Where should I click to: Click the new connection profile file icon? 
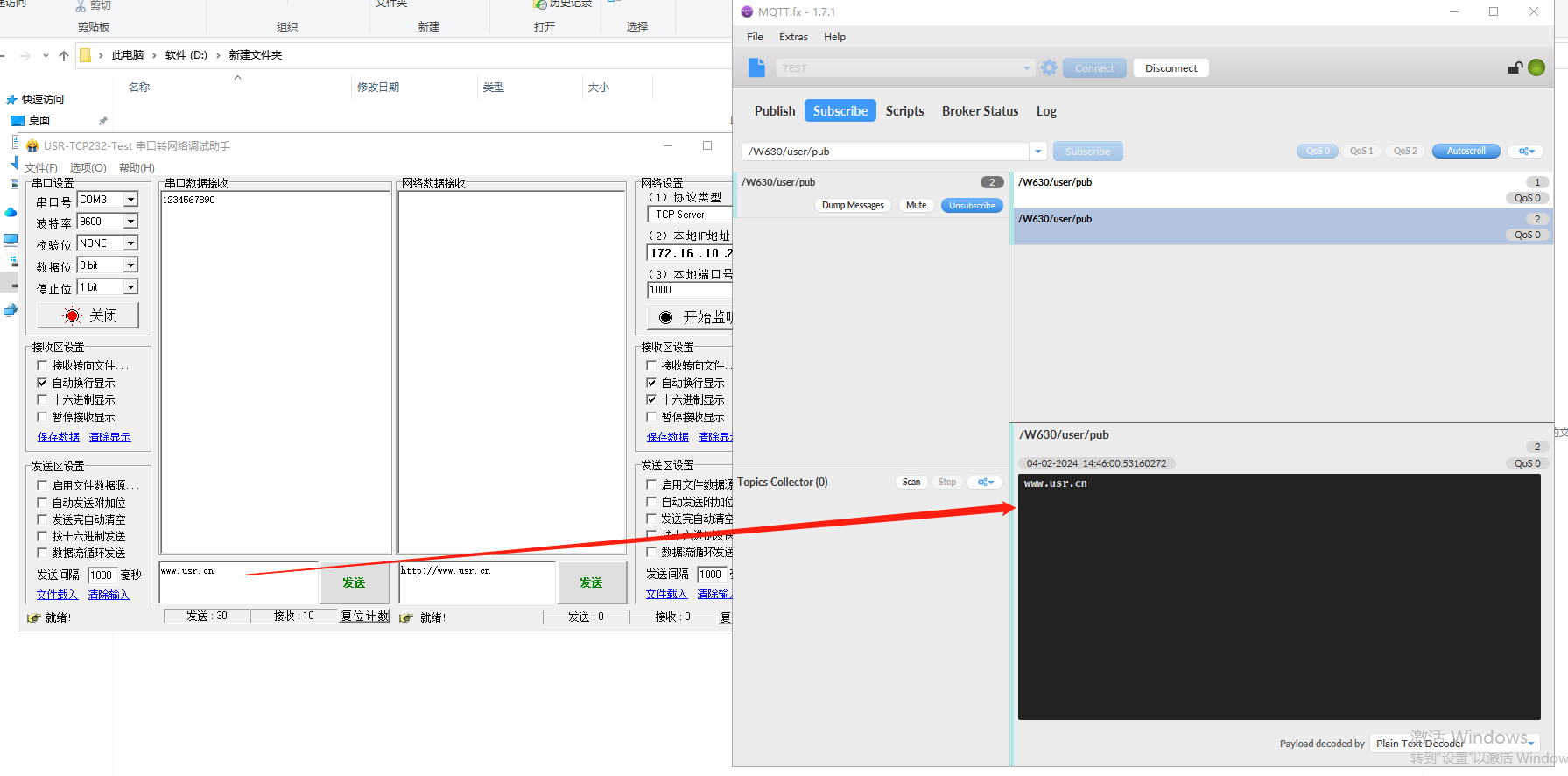(757, 67)
